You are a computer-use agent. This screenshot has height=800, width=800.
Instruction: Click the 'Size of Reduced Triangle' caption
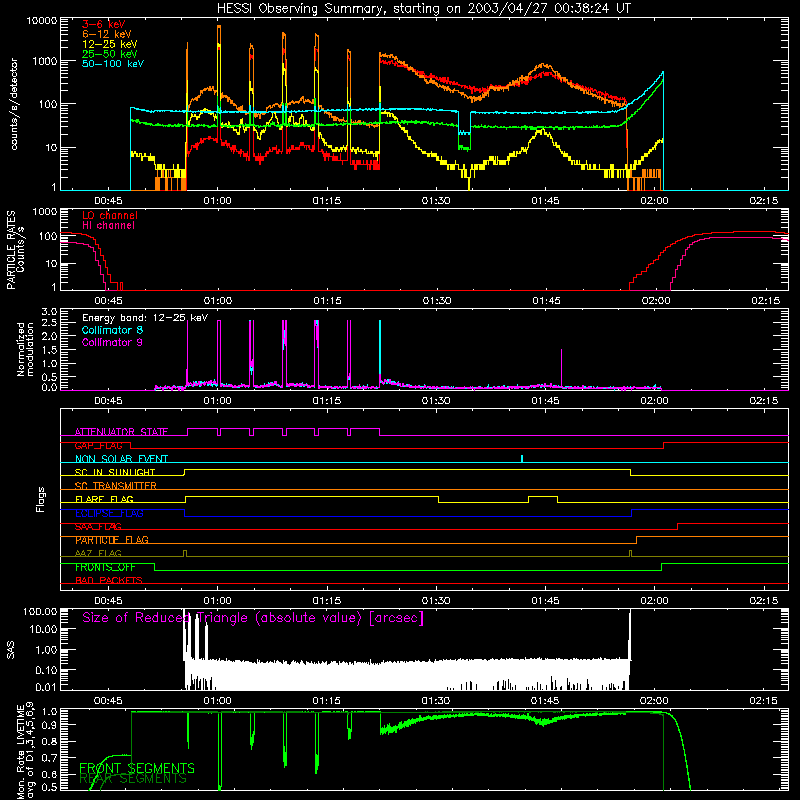coord(253,618)
